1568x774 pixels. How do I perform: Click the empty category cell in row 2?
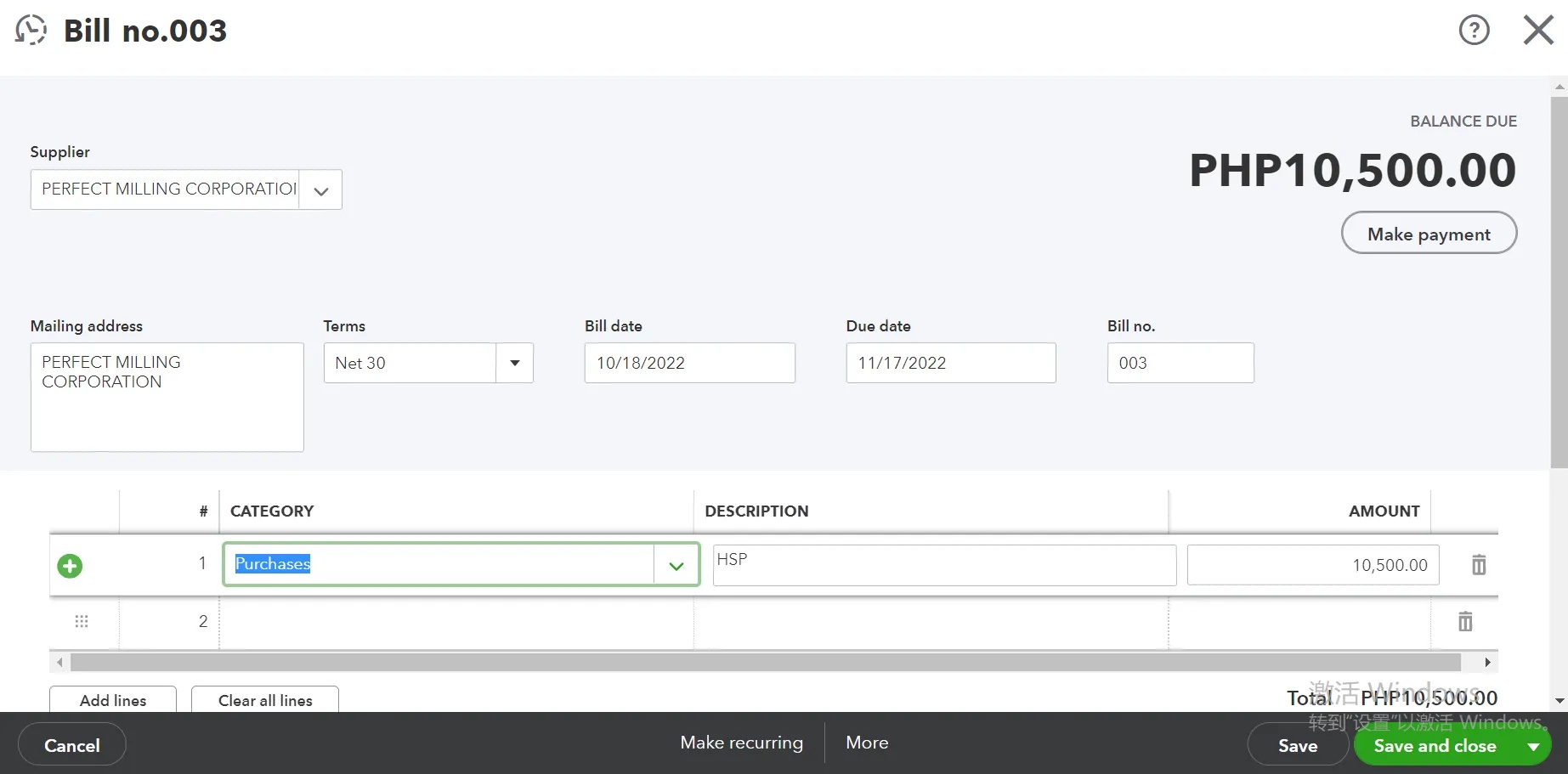pos(456,622)
